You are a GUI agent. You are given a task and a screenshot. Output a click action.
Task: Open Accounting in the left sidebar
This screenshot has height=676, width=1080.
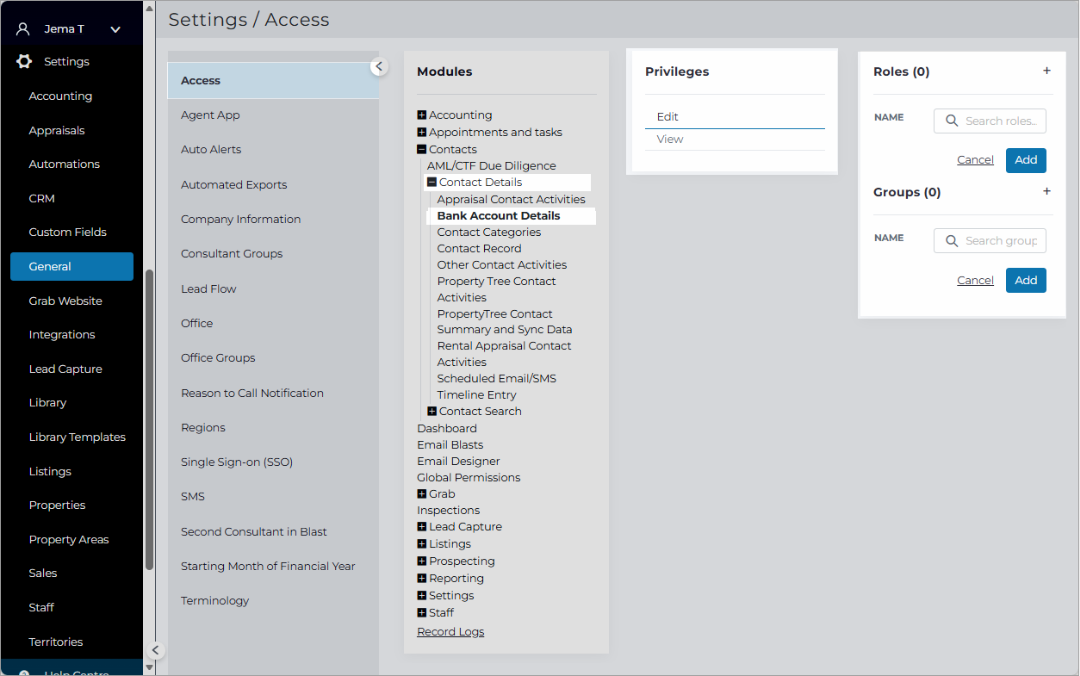pos(61,96)
